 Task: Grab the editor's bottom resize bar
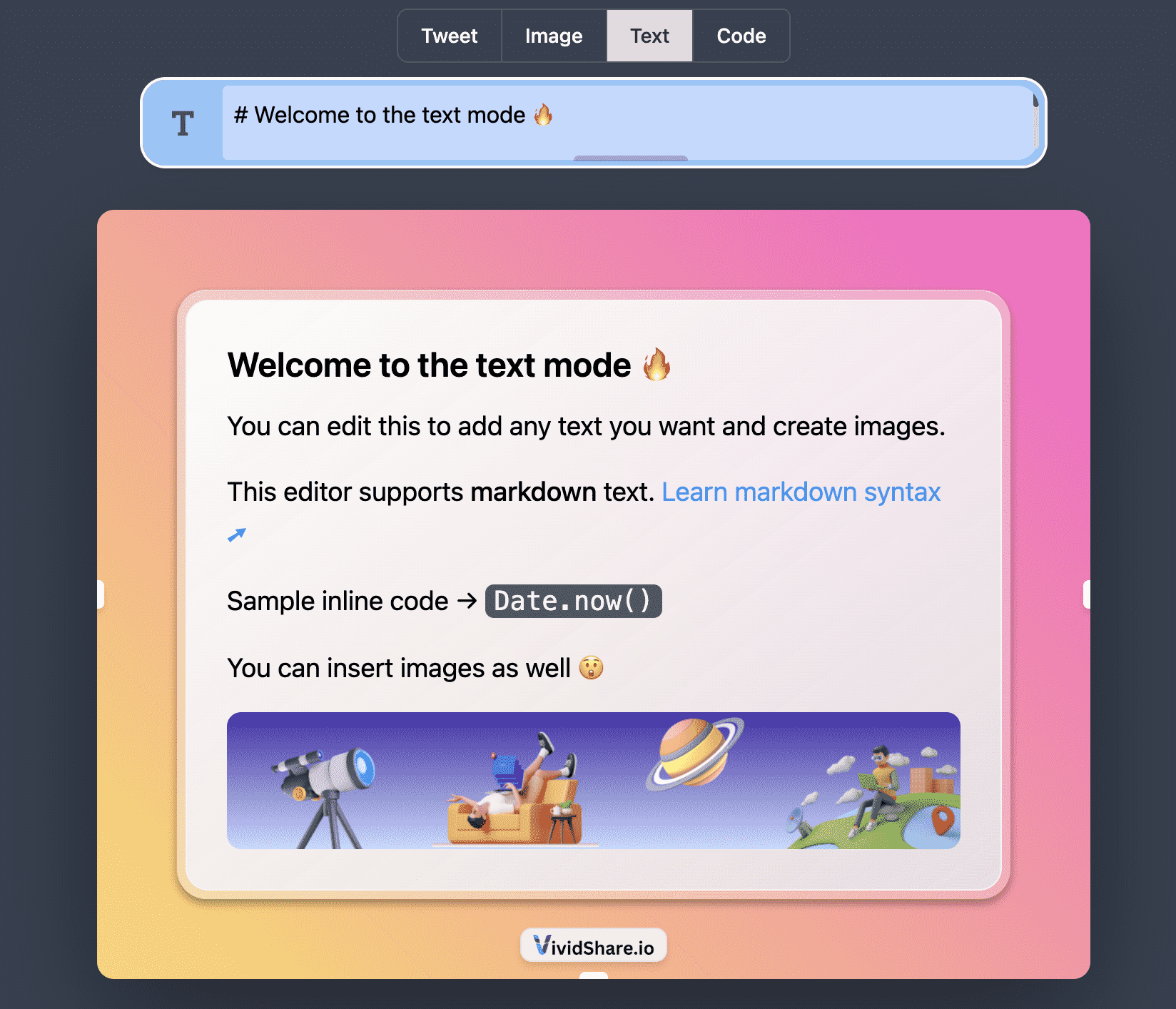coord(630,158)
